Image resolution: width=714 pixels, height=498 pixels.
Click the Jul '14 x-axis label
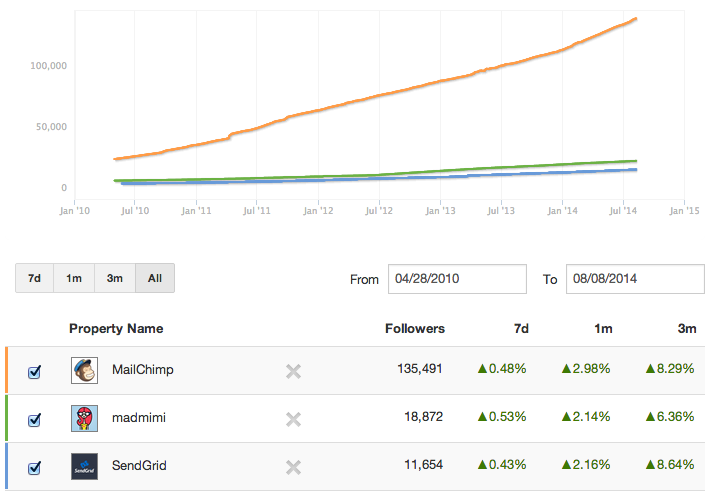point(623,211)
